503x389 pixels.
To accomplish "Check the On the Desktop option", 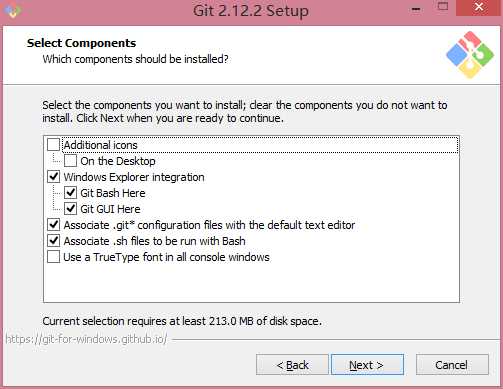I will 70,161.
